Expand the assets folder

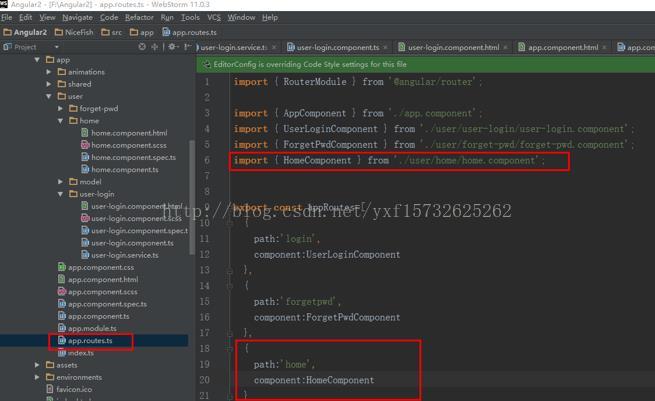[37, 365]
